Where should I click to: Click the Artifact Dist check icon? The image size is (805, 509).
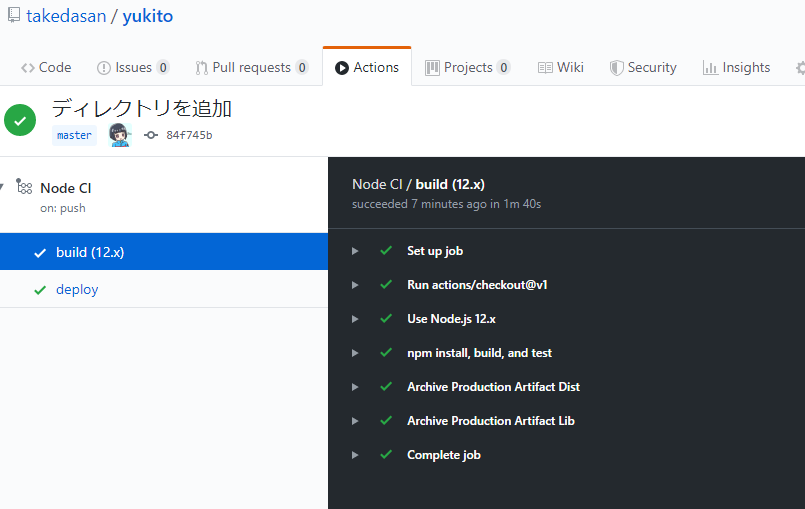click(x=386, y=386)
